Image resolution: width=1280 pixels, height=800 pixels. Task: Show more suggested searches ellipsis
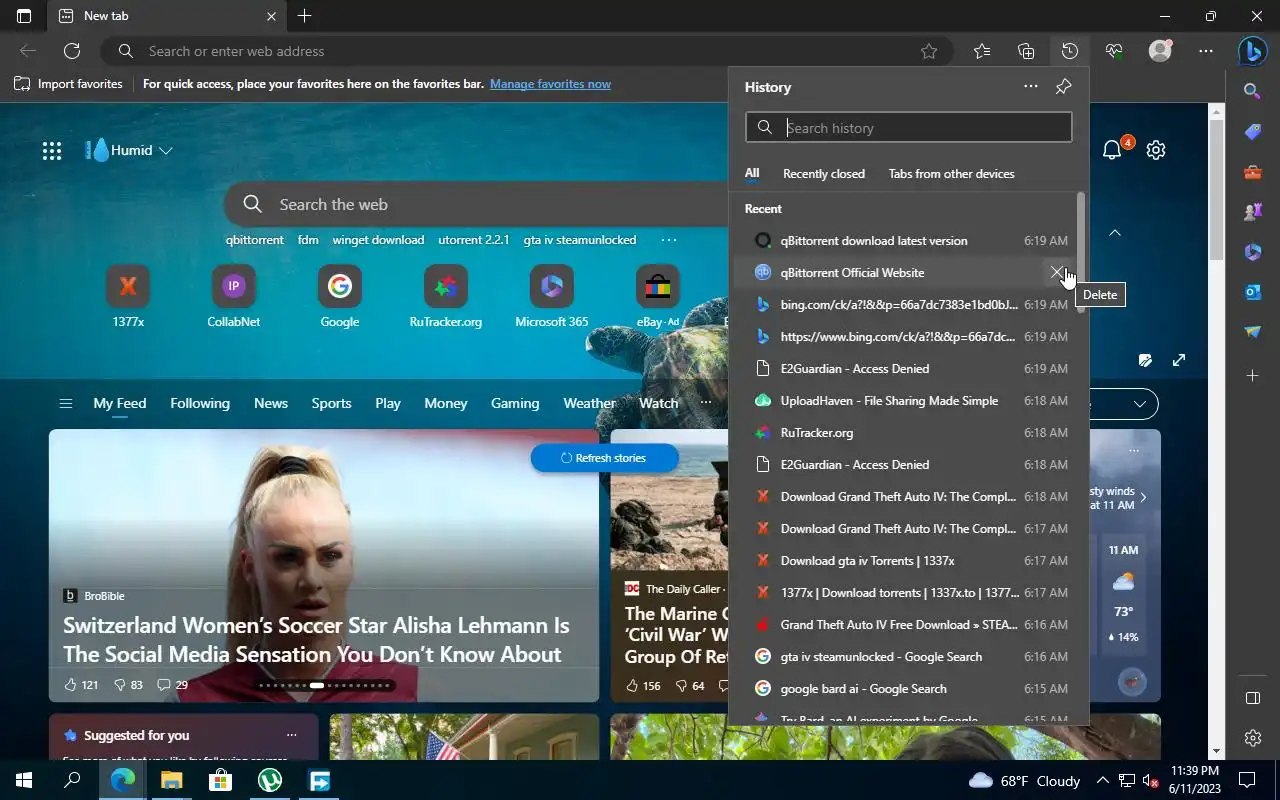click(669, 240)
